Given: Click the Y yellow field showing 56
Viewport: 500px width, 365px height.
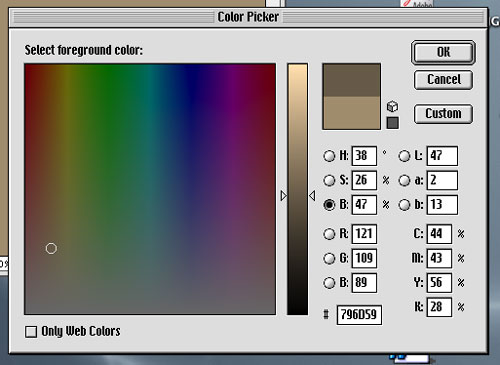Looking at the screenshot, I should (439, 283).
